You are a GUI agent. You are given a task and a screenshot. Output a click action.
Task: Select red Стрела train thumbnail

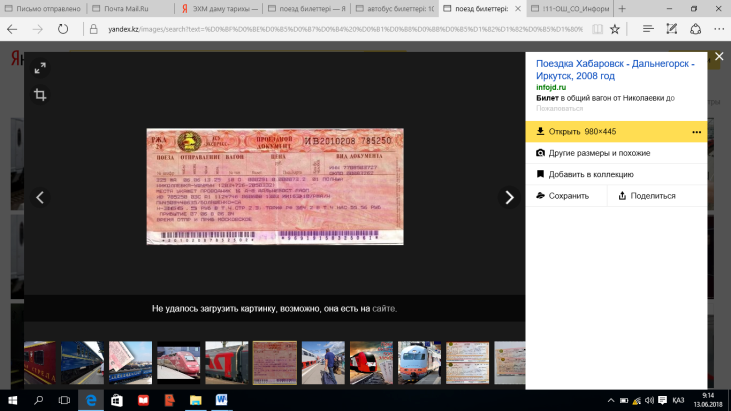point(40,363)
